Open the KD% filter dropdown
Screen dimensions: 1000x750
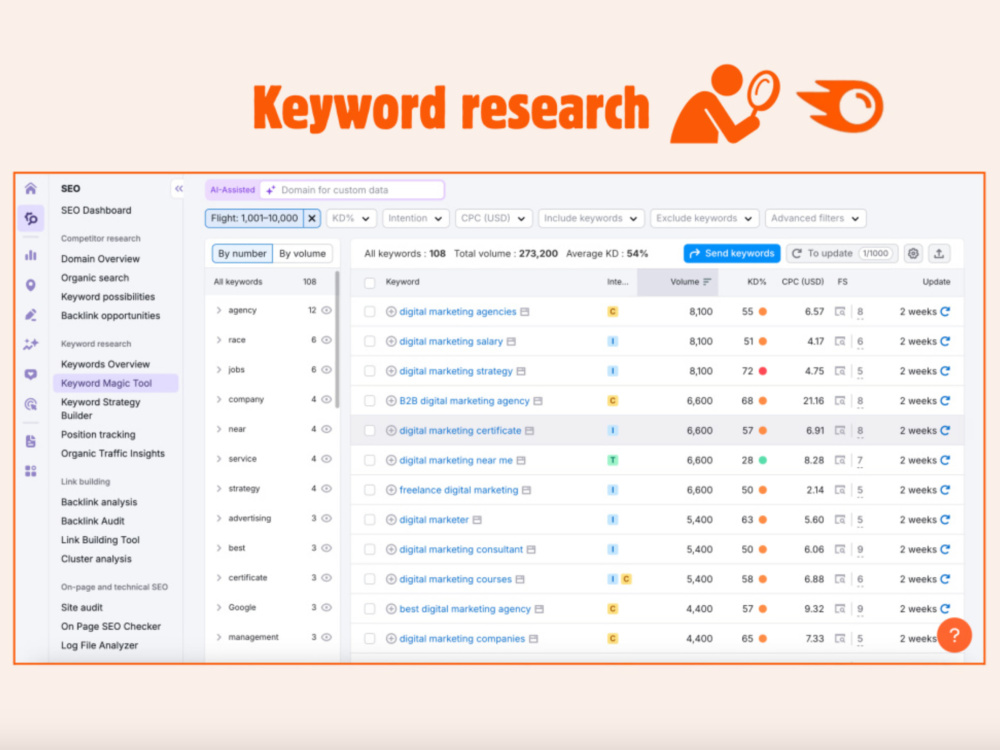click(x=351, y=218)
